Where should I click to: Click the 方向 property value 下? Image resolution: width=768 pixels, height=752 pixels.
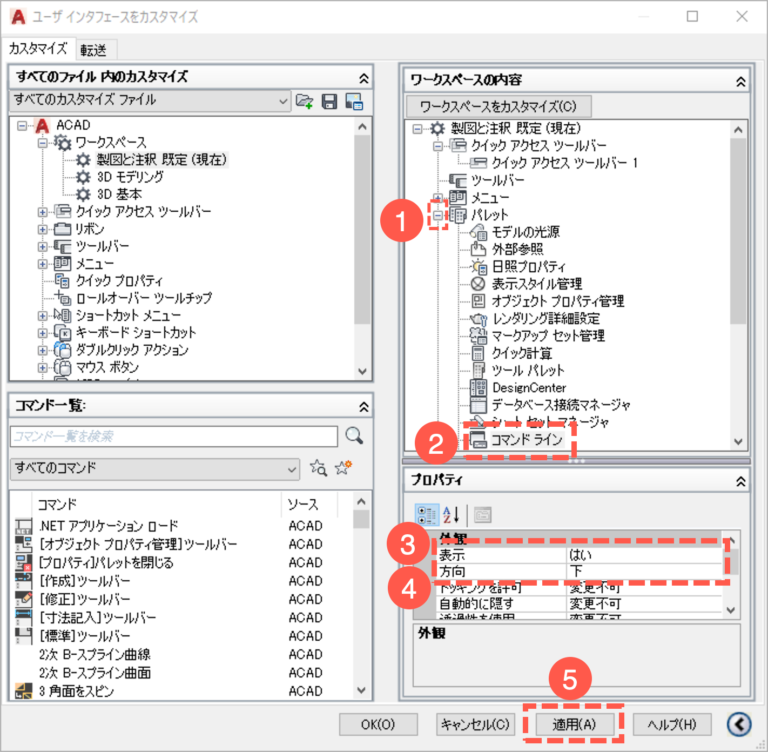[645, 571]
